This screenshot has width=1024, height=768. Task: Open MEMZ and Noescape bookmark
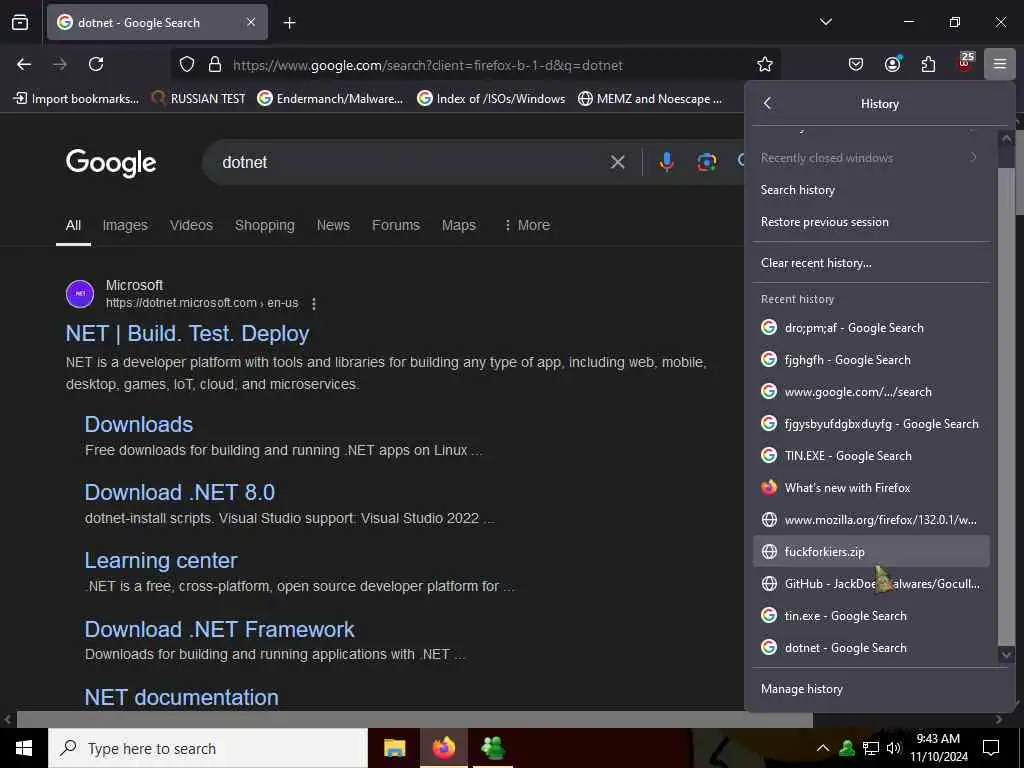coord(650,99)
